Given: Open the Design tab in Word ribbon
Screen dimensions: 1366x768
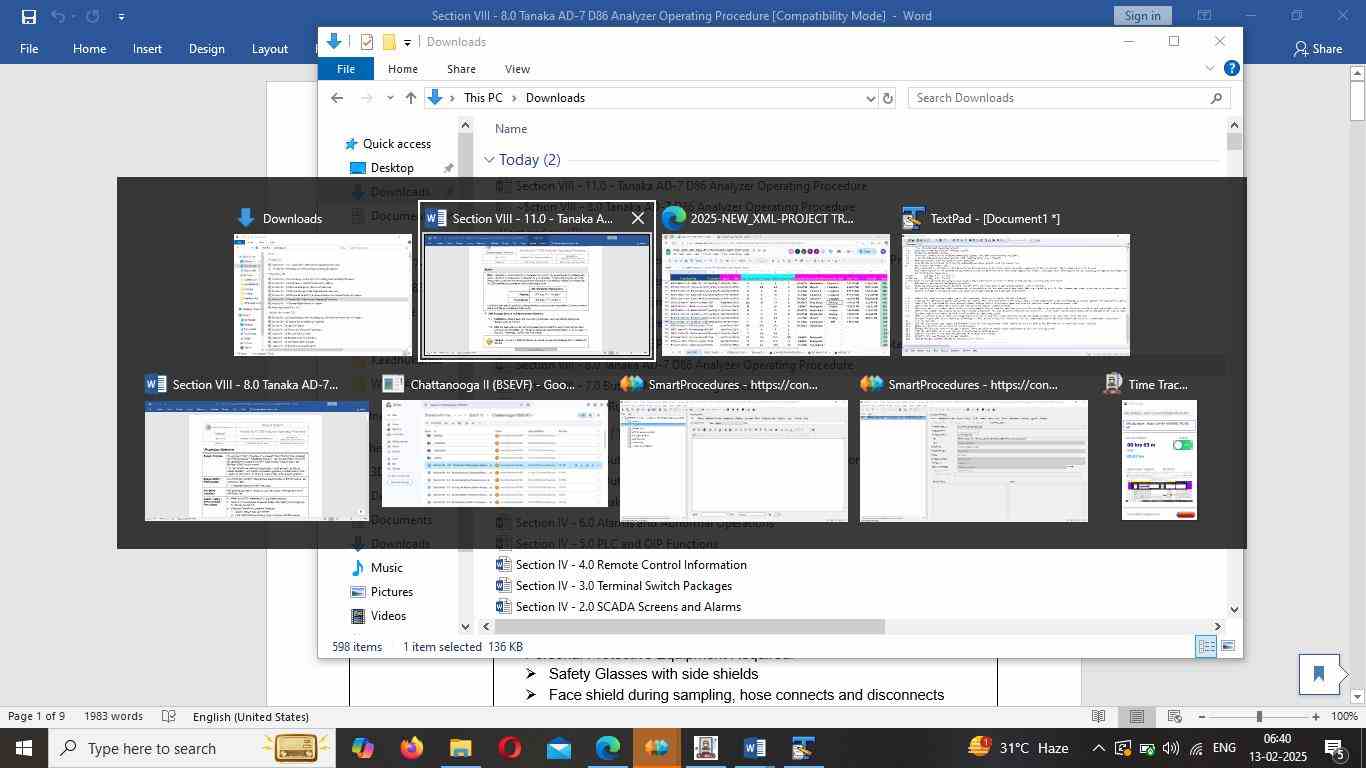Looking at the screenshot, I should point(206,48).
